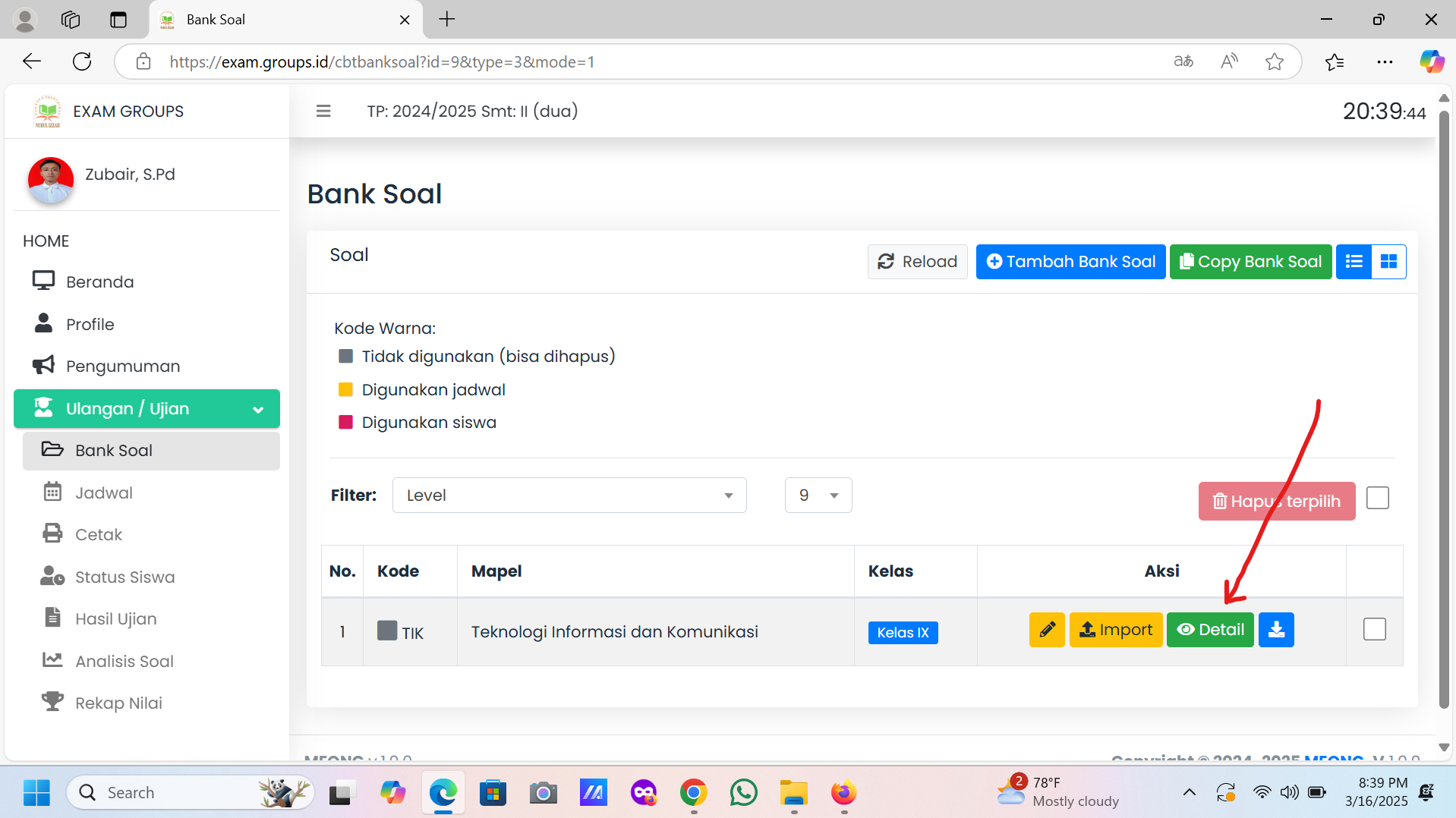Open WhatsApp from the taskbar

743,793
